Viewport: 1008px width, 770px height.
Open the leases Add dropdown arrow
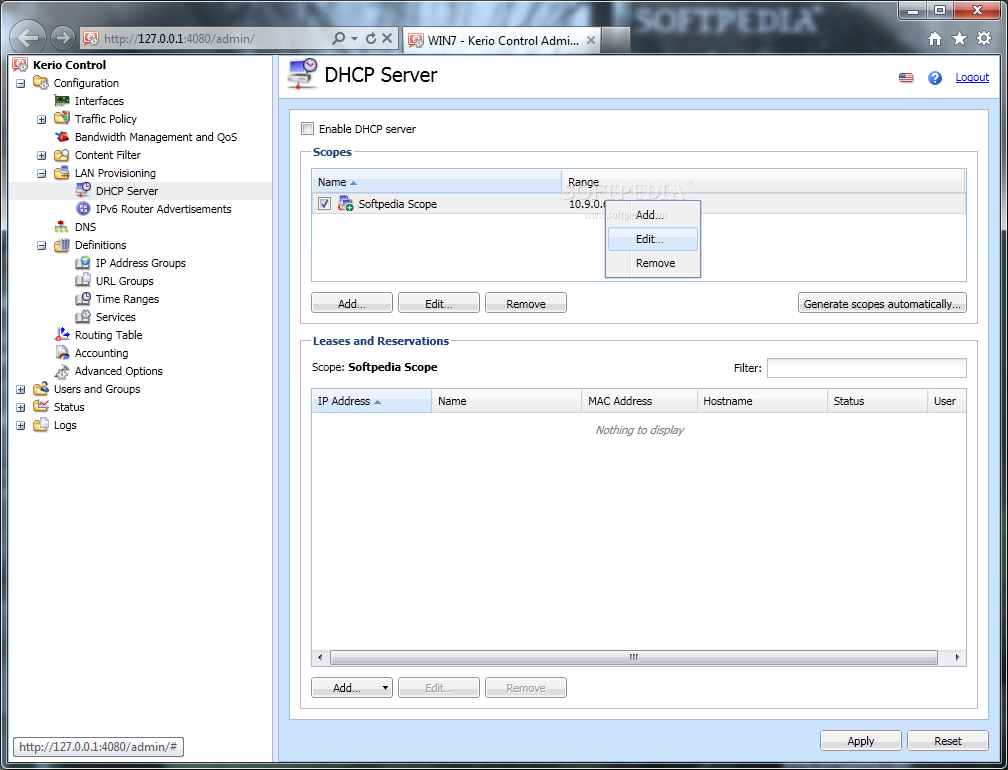[x=384, y=688]
